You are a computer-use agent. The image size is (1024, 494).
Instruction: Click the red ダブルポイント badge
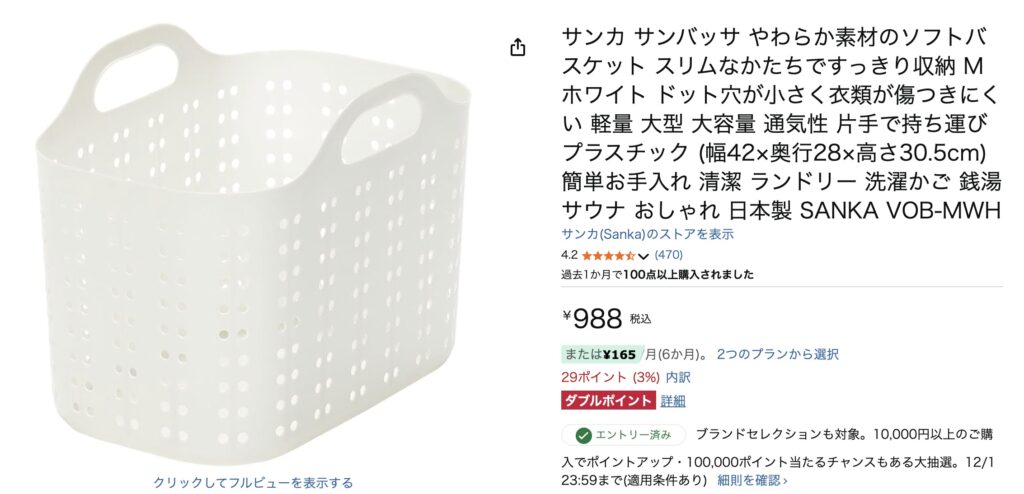click(608, 401)
